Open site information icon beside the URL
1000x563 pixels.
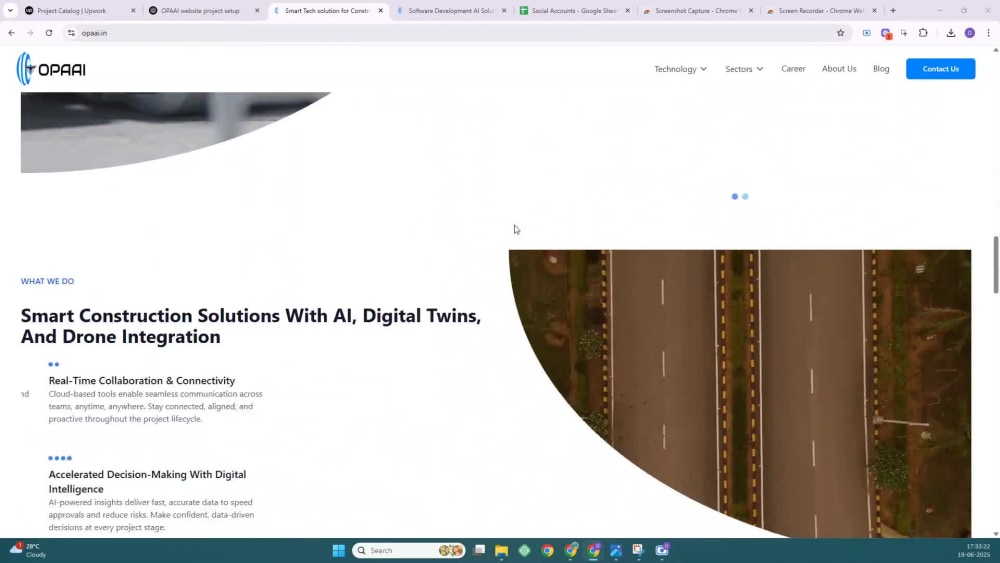71,33
